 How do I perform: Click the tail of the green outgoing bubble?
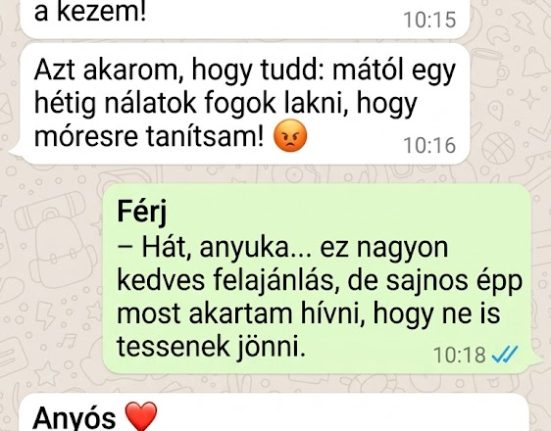tap(536, 361)
